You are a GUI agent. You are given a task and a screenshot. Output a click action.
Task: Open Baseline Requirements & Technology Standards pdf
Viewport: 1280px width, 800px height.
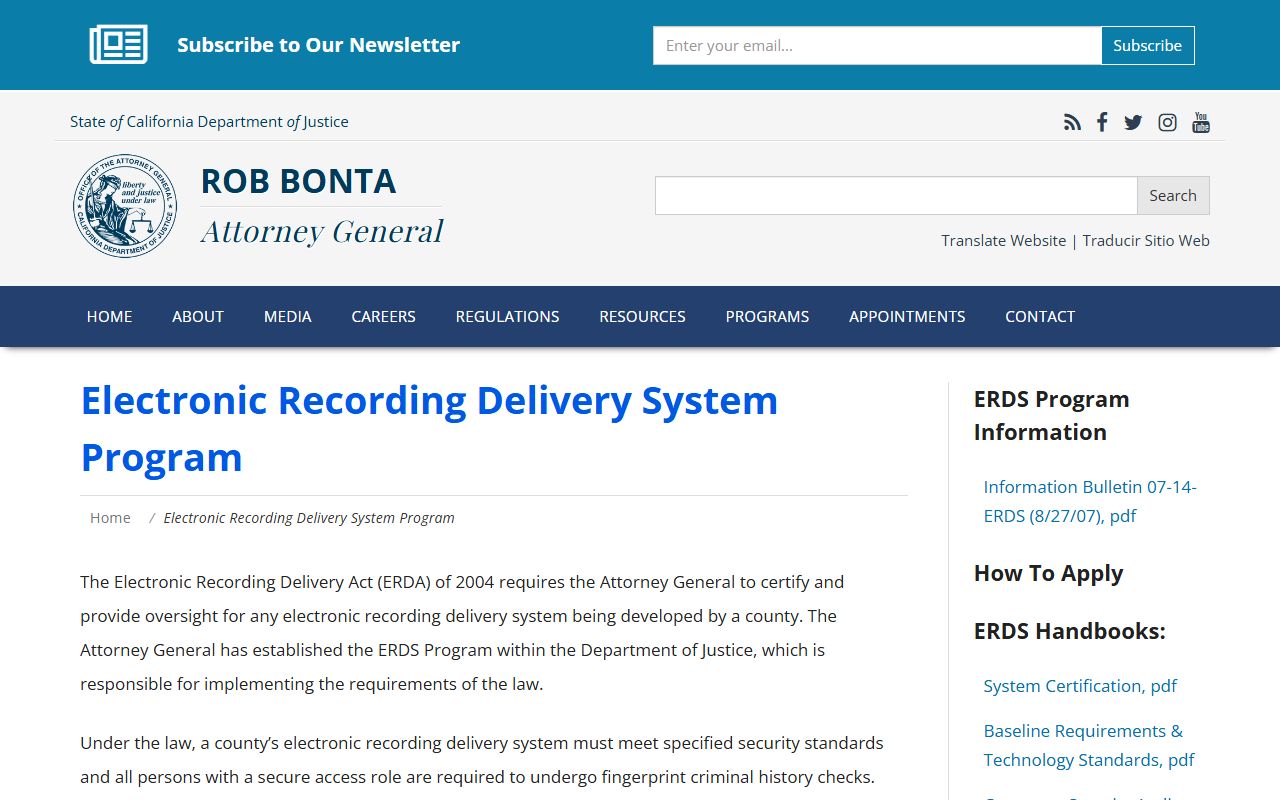[x=1089, y=745]
